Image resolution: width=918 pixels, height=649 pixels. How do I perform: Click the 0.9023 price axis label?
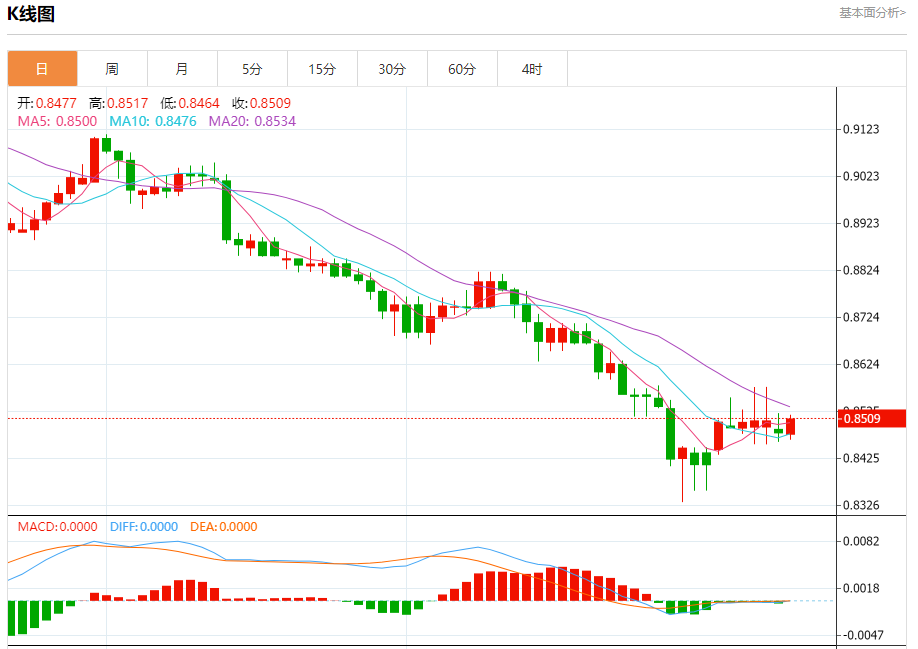click(861, 176)
